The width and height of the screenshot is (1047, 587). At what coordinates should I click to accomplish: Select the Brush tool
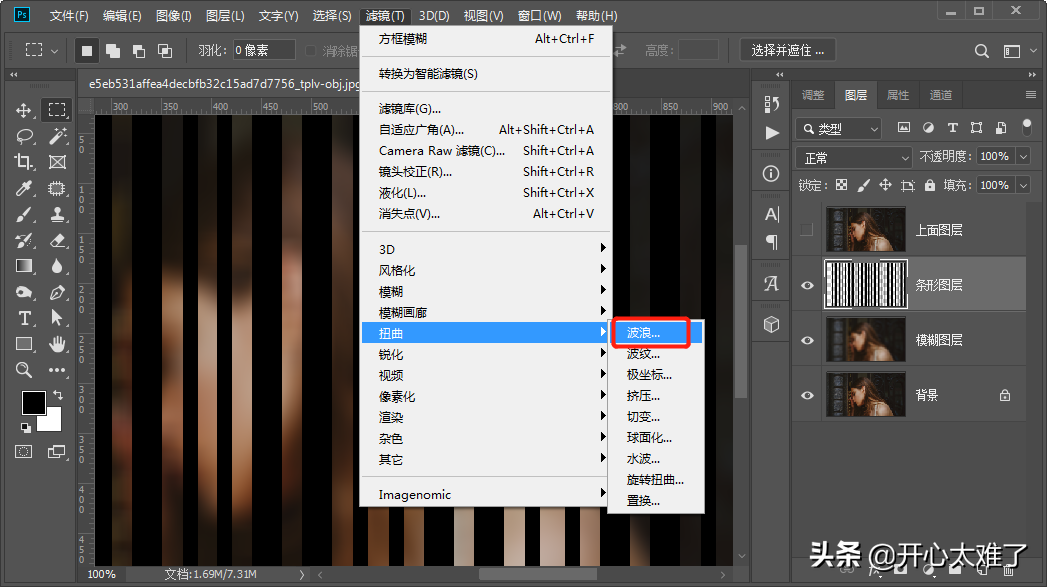[24, 214]
